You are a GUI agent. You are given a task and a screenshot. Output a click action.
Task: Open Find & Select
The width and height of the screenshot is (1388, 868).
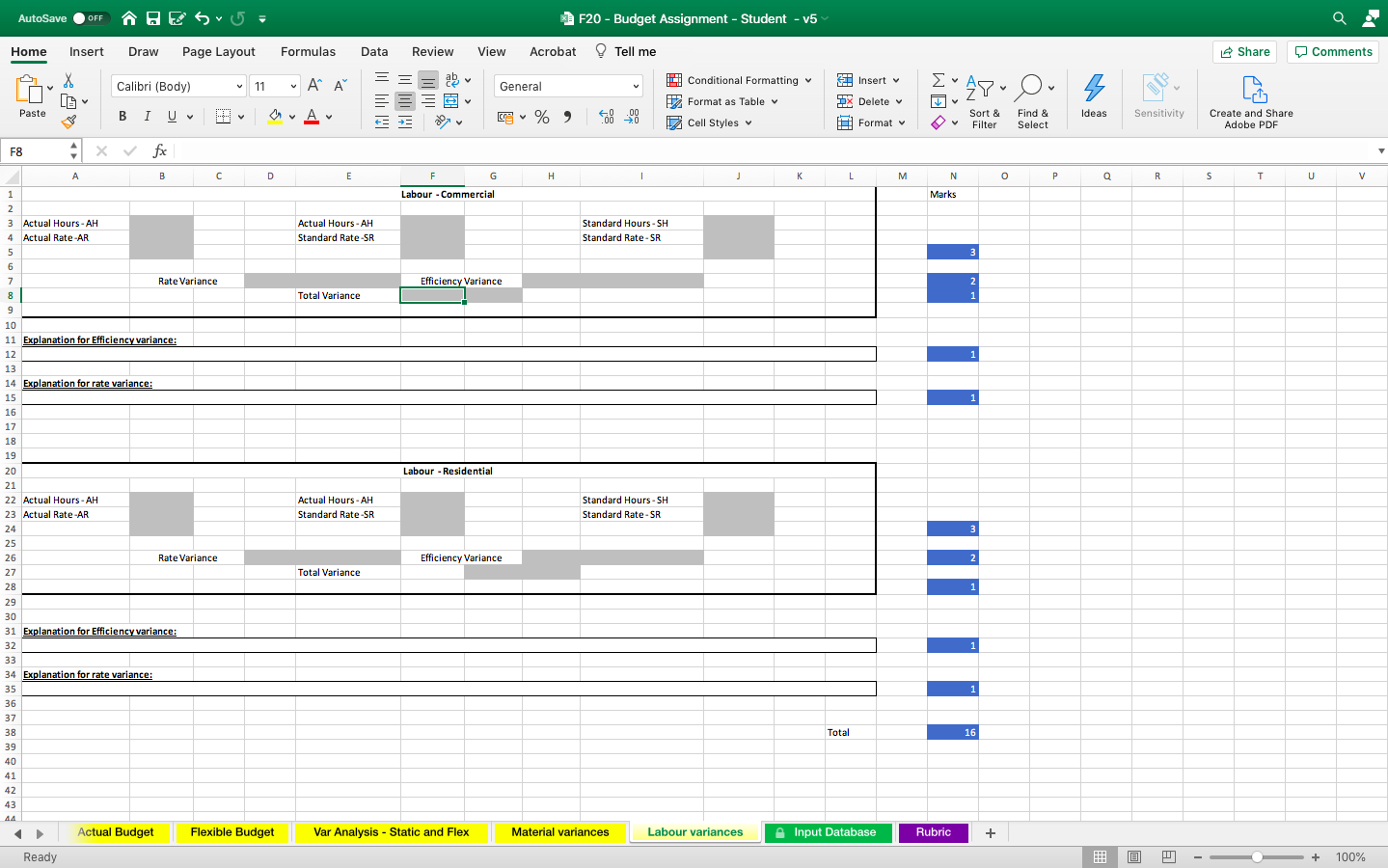click(x=1033, y=101)
